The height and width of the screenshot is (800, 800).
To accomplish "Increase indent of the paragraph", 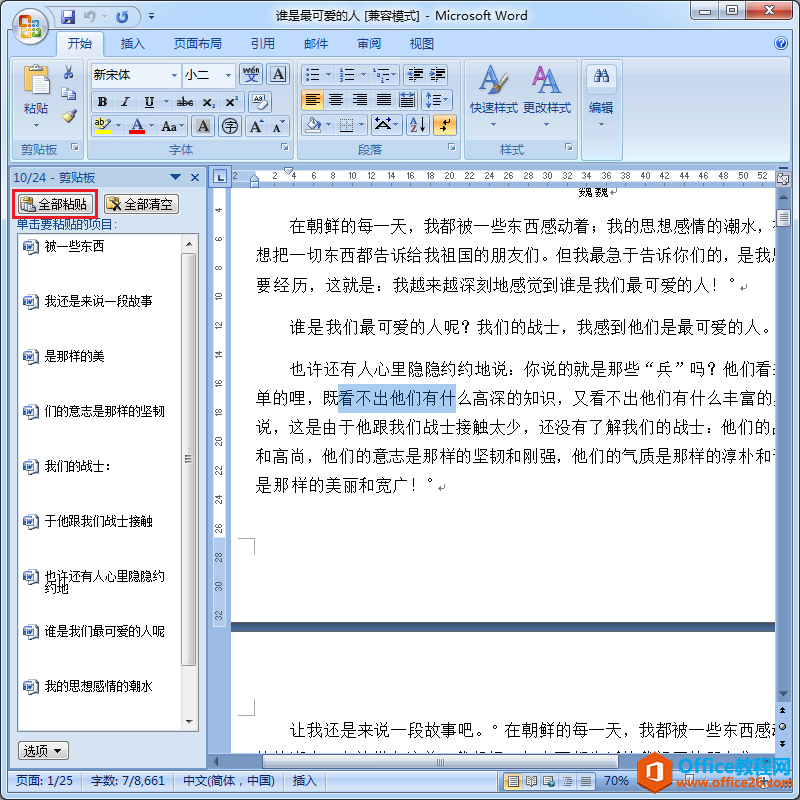I will pos(437,75).
